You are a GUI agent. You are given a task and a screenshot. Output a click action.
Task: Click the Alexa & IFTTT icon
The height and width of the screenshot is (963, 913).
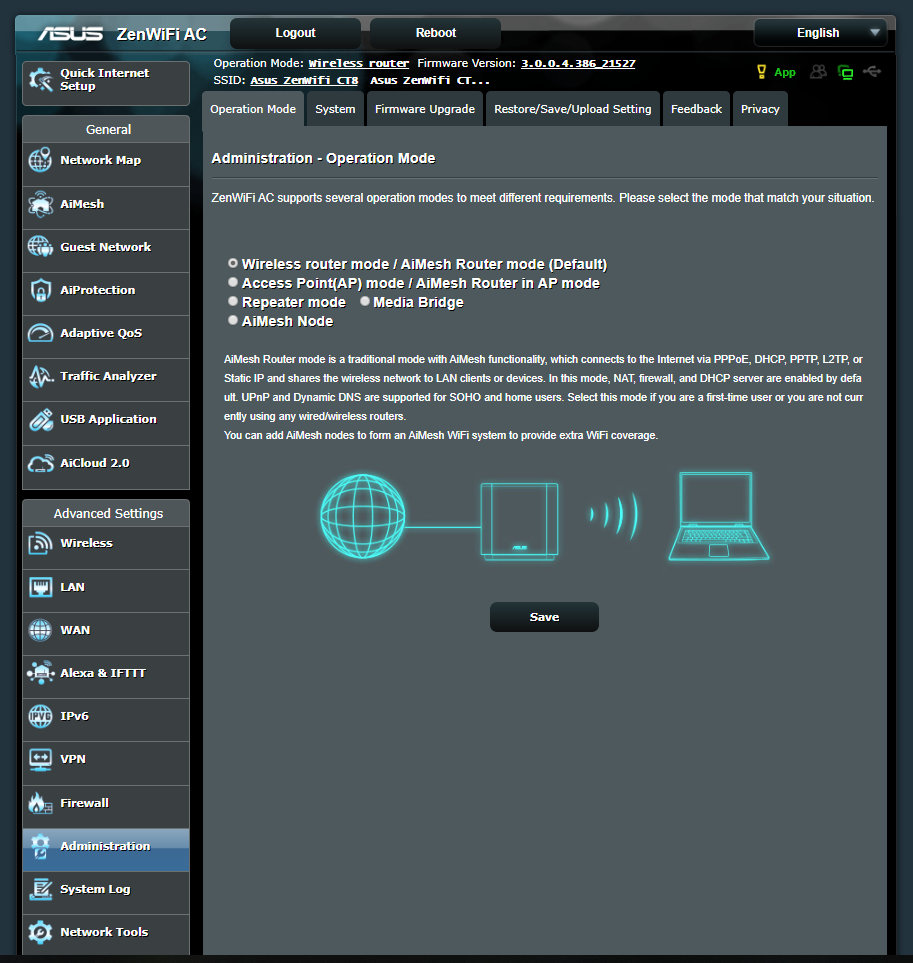41,673
